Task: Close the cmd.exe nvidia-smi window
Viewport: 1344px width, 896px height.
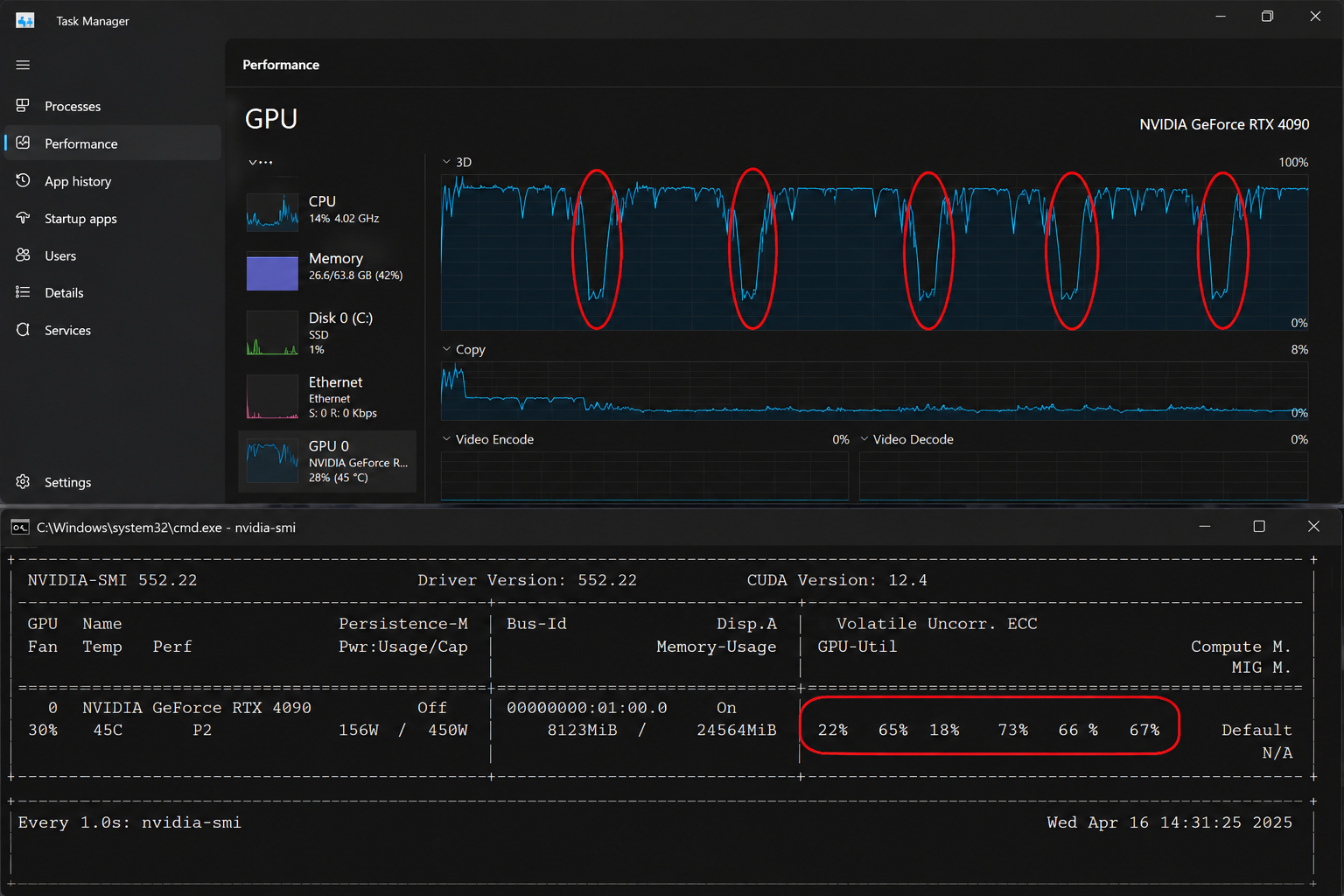Action: coord(1313,526)
